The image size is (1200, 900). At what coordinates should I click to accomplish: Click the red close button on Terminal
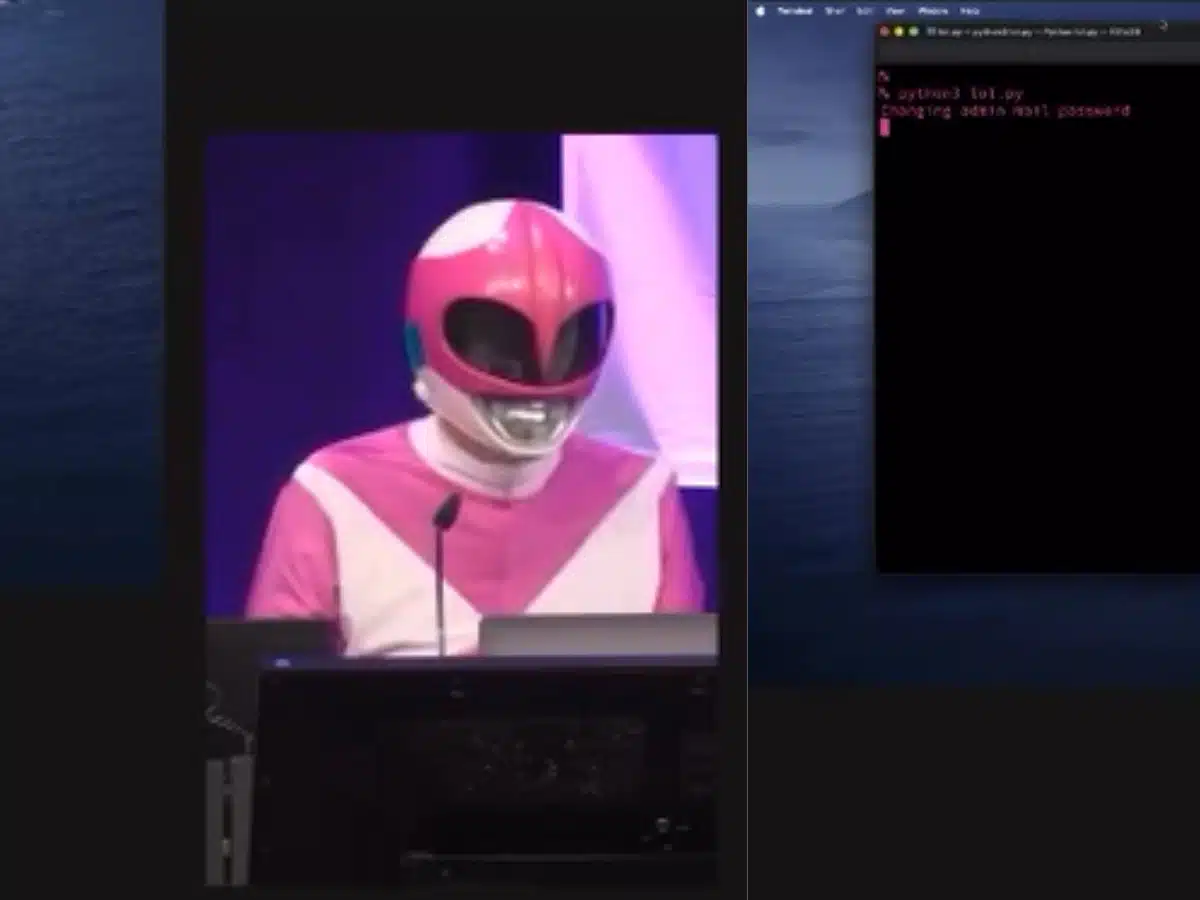[884, 32]
